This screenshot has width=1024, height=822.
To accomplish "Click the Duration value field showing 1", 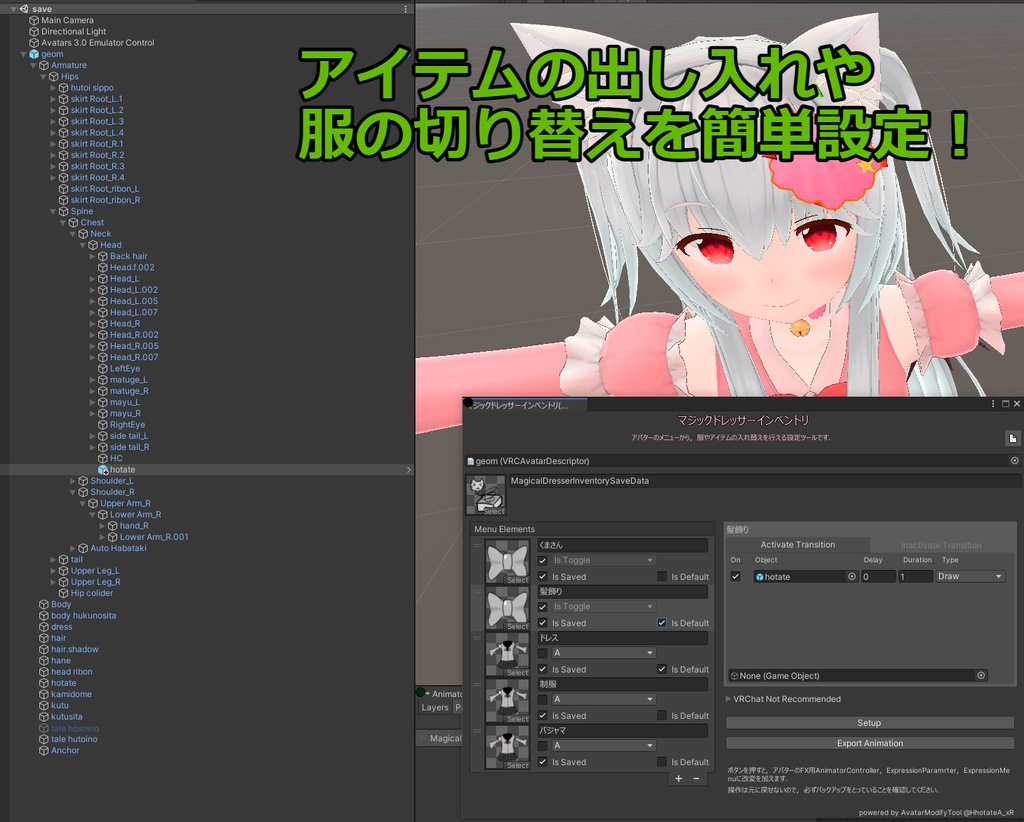I will [x=915, y=577].
